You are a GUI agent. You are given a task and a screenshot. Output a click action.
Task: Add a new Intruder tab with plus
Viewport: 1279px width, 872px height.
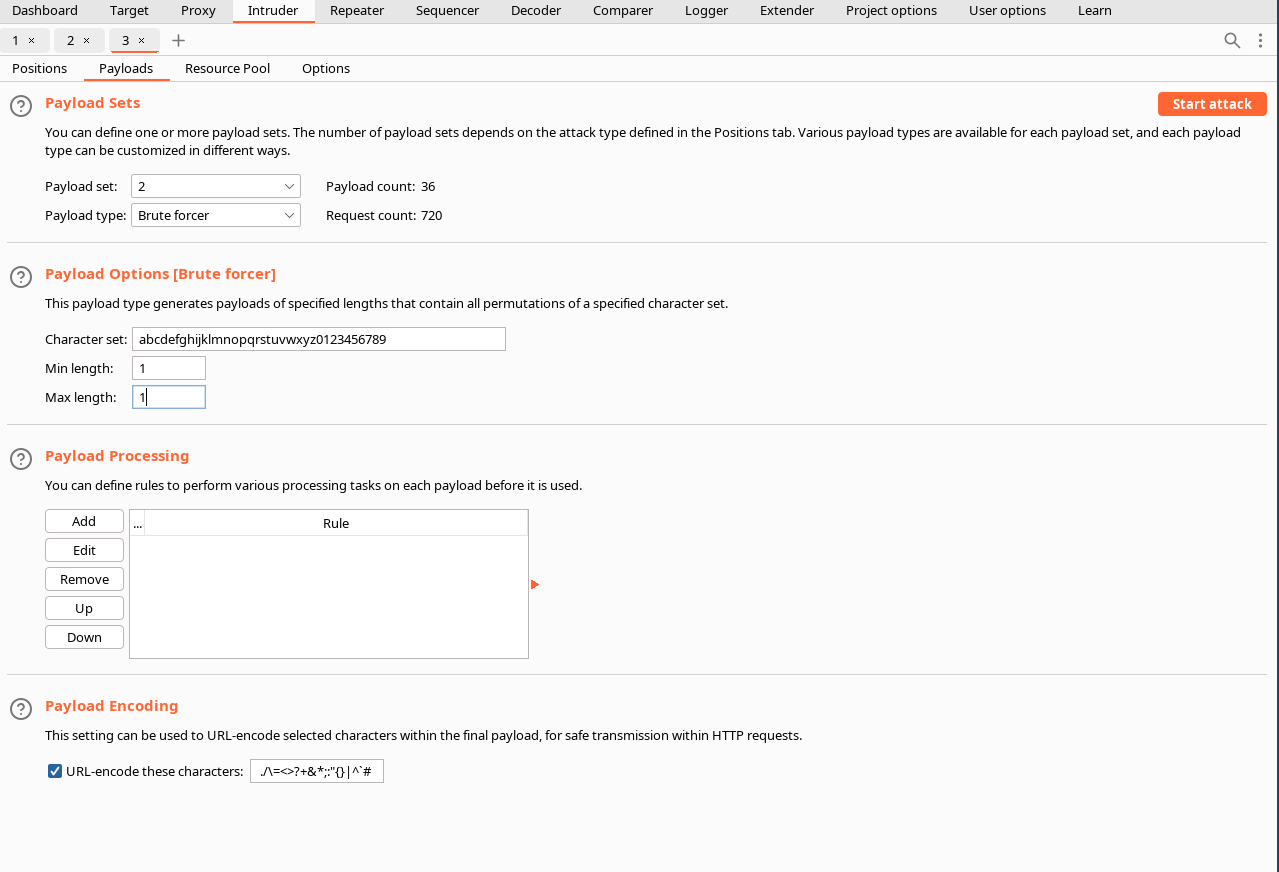click(x=178, y=40)
